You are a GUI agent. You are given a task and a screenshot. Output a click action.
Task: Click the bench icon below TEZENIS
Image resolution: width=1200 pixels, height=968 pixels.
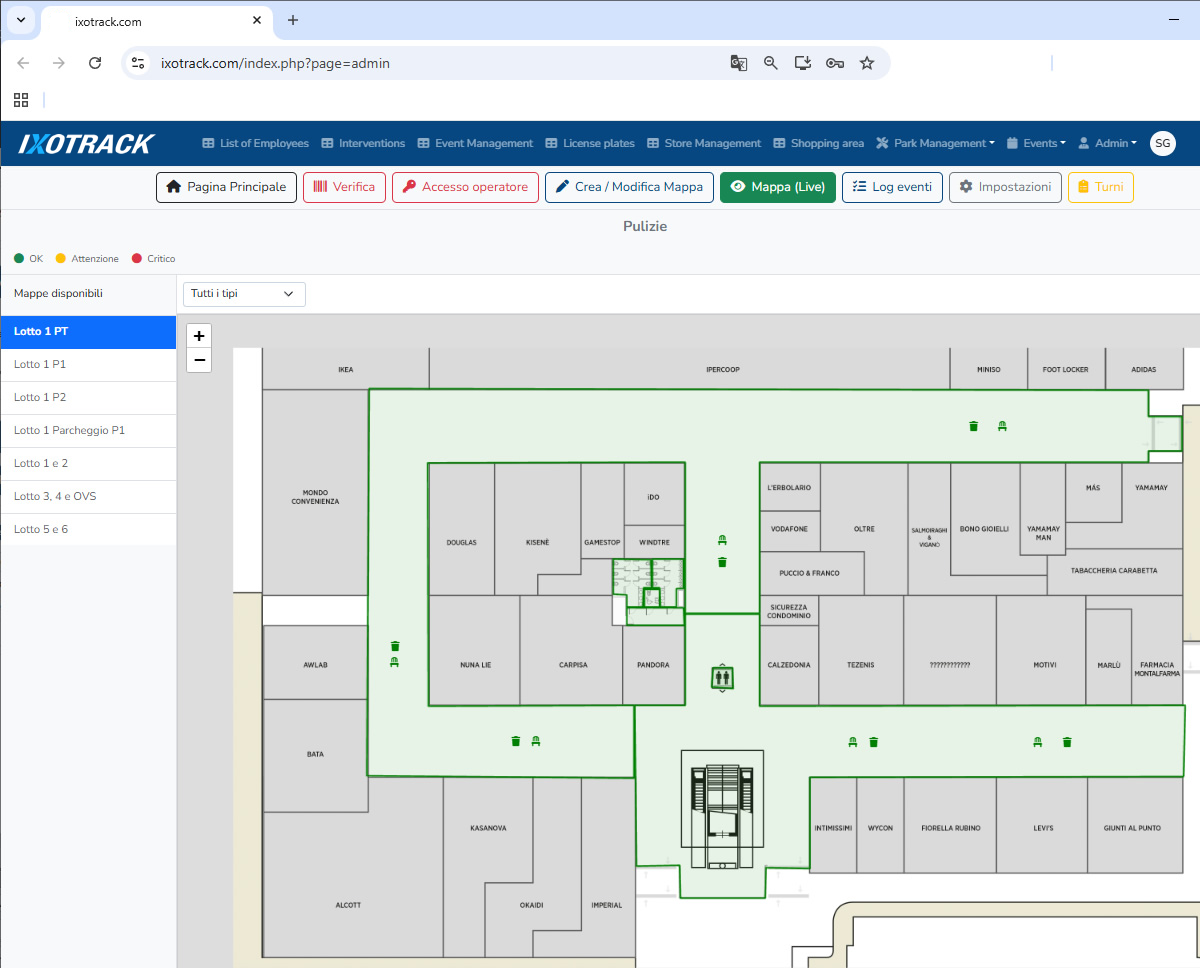pyautogui.click(x=853, y=741)
